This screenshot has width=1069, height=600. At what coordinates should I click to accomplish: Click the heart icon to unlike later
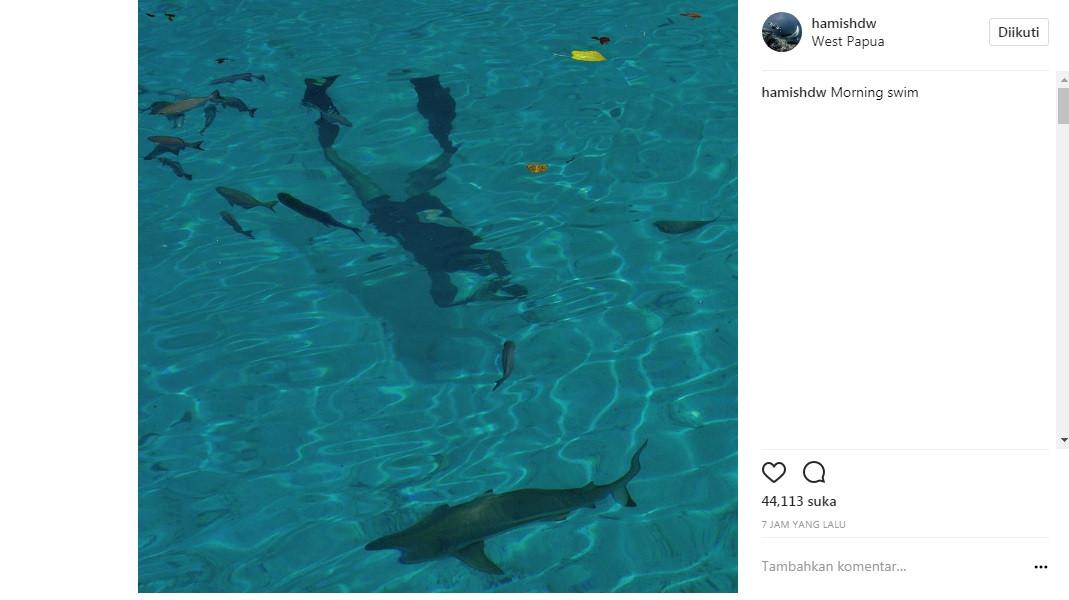[773, 471]
